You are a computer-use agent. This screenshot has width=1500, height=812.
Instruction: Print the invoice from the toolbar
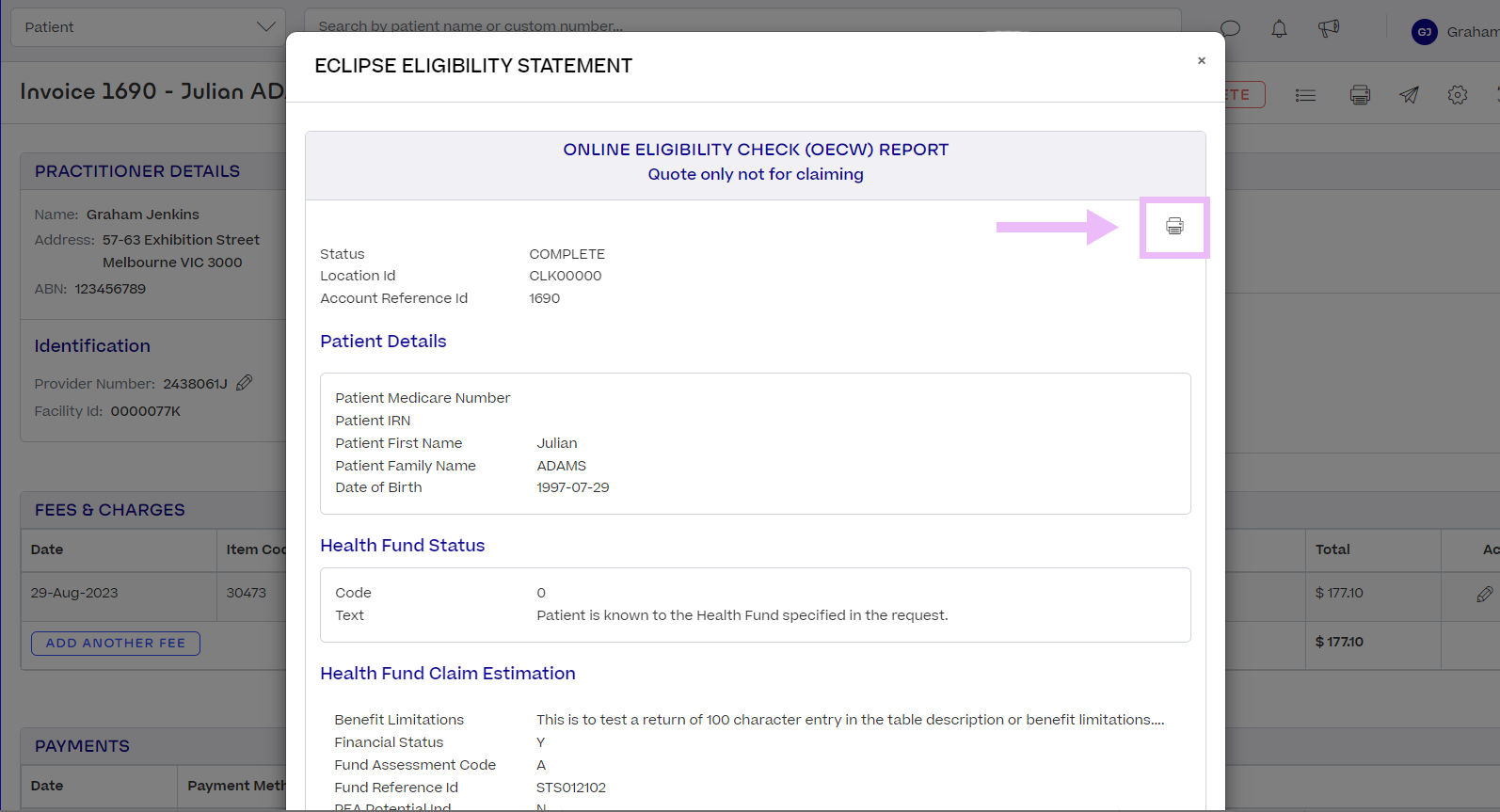coord(1360,95)
